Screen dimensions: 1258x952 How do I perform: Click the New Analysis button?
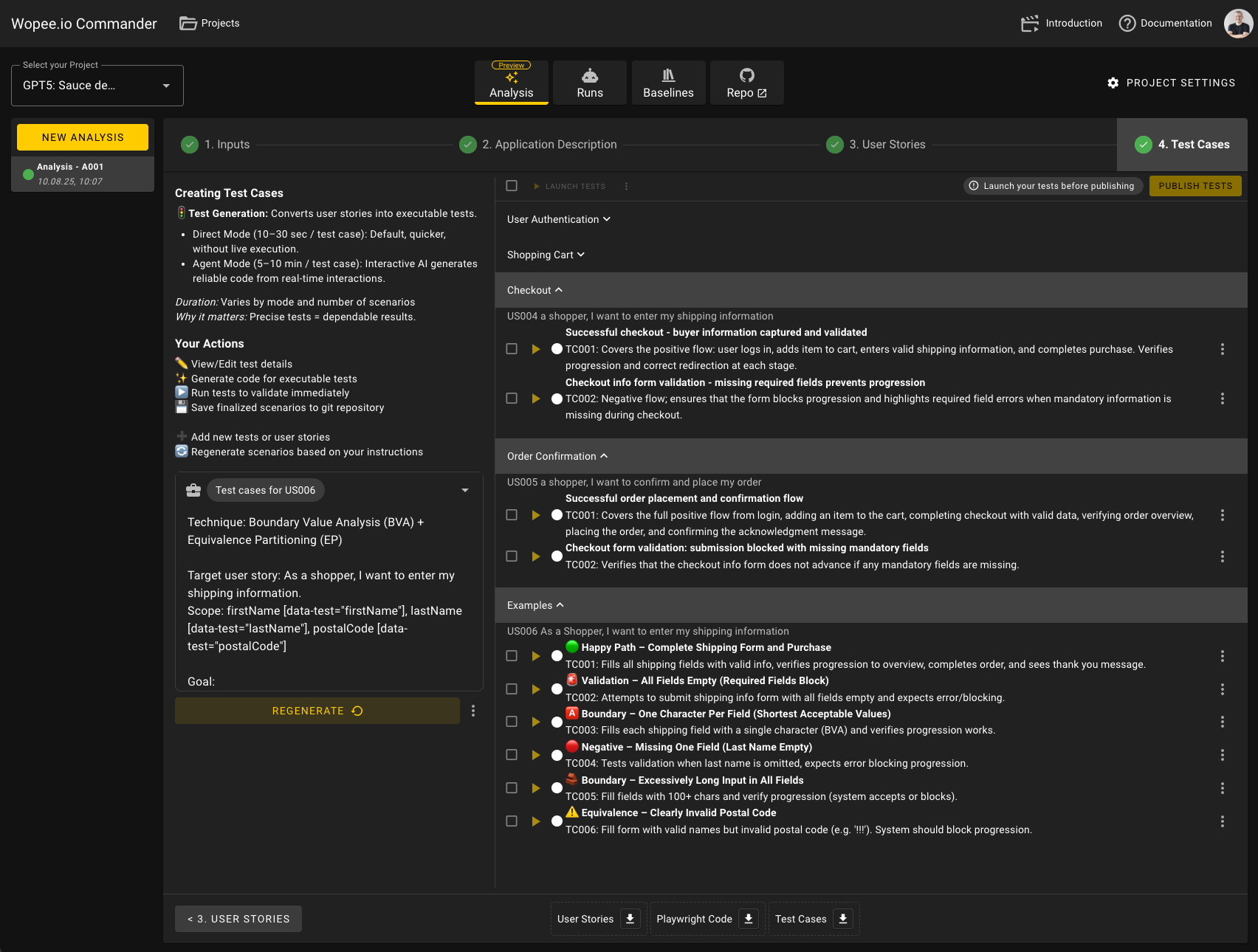coord(83,137)
